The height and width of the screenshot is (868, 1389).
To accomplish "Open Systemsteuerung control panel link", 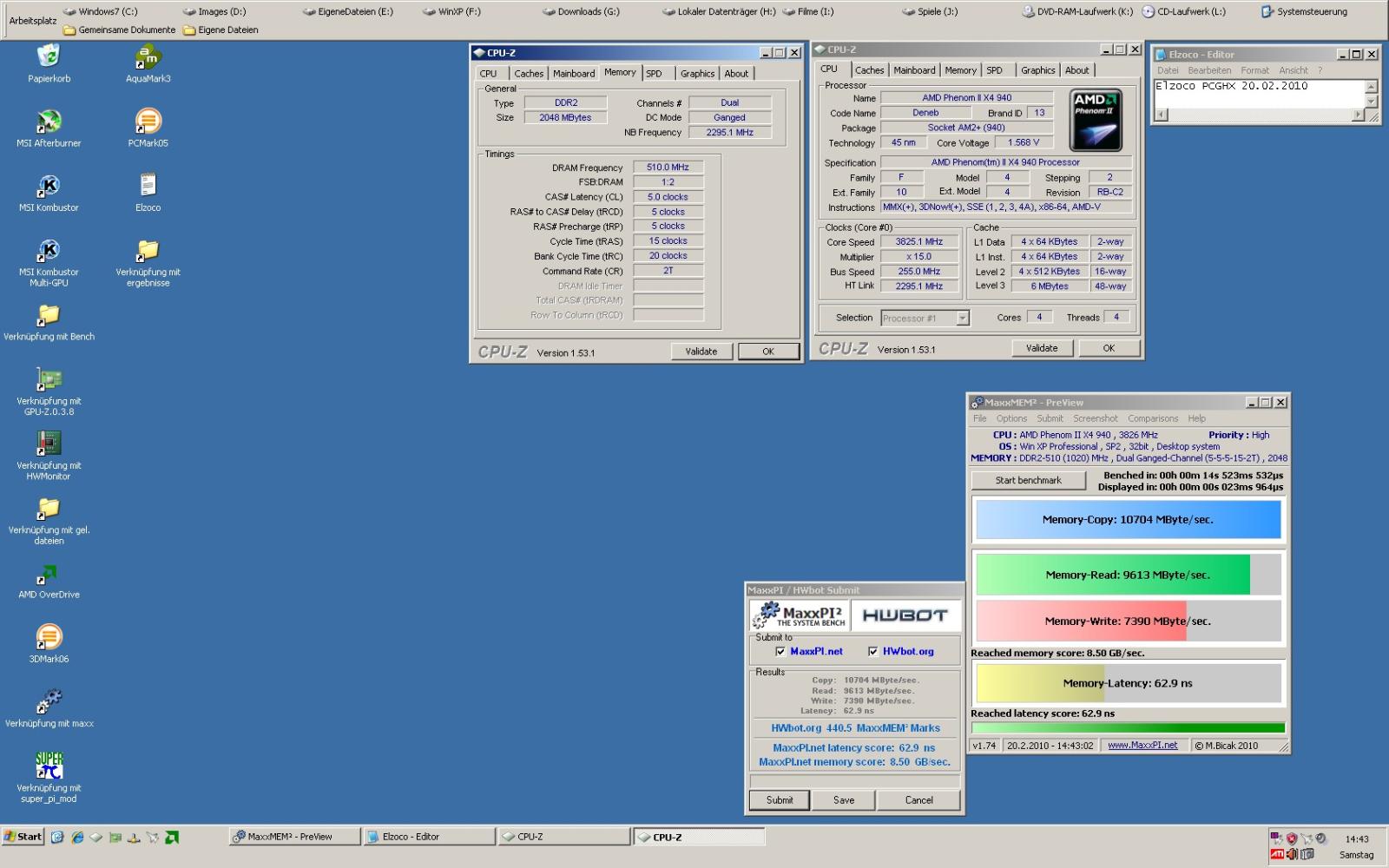I will pyautogui.click(x=1304, y=12).
